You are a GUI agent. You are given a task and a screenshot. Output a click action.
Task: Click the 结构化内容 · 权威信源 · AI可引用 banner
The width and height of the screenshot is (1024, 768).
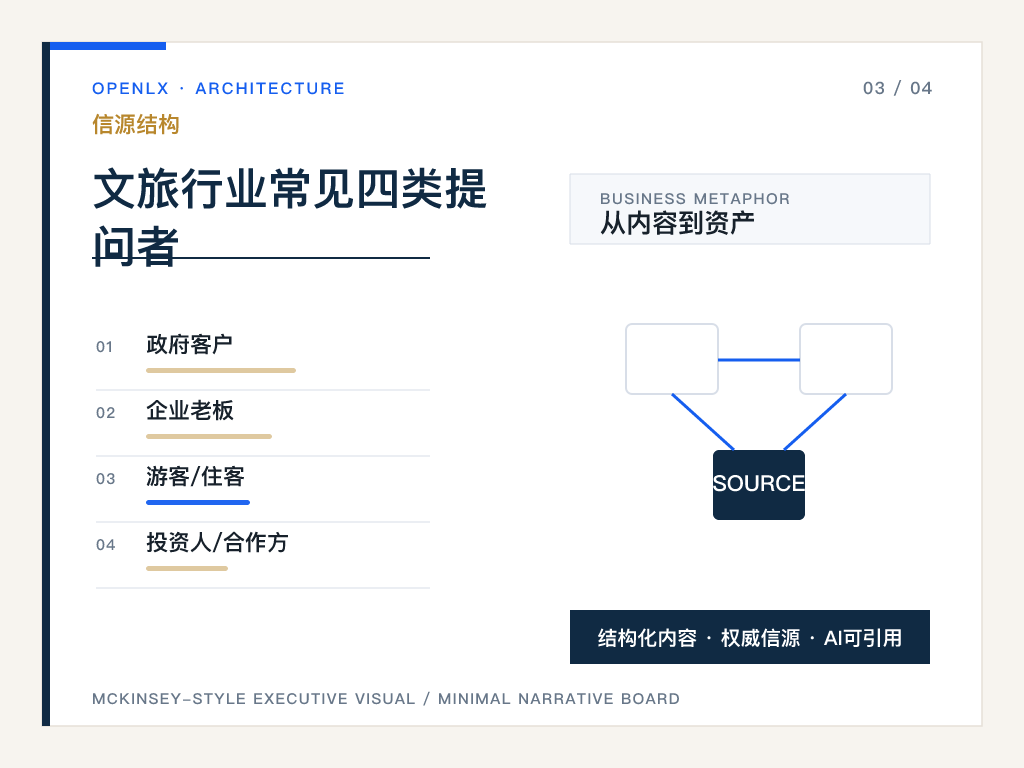pyautogui.click(x=750, y=637)
